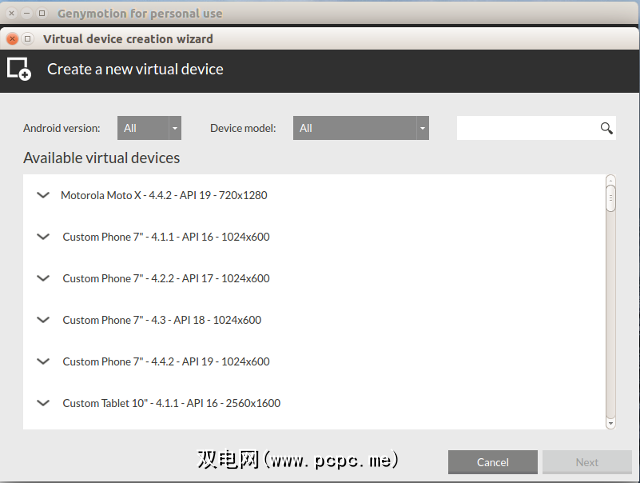Viewport: 640px width, 483px height.
Task: Close the Genymotion main window
Action: [x=11, y=13]
